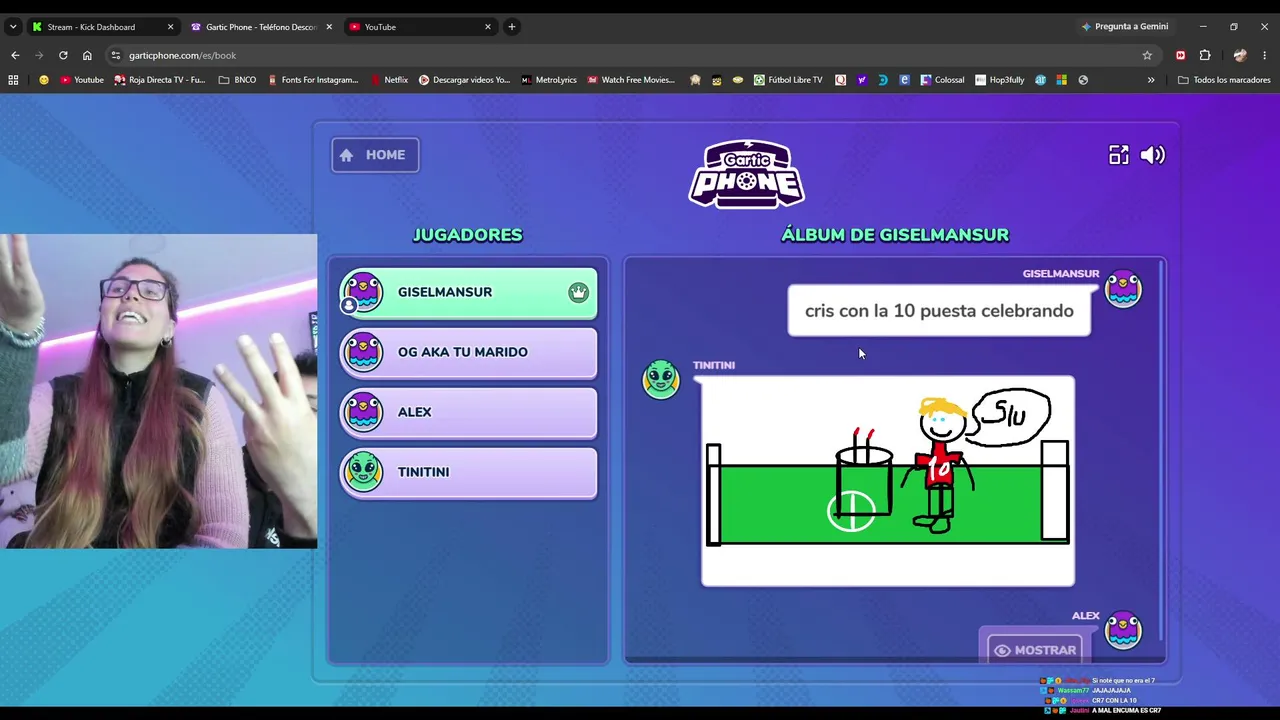Open the Fonts For Instagram bookmark

point(312,80)
